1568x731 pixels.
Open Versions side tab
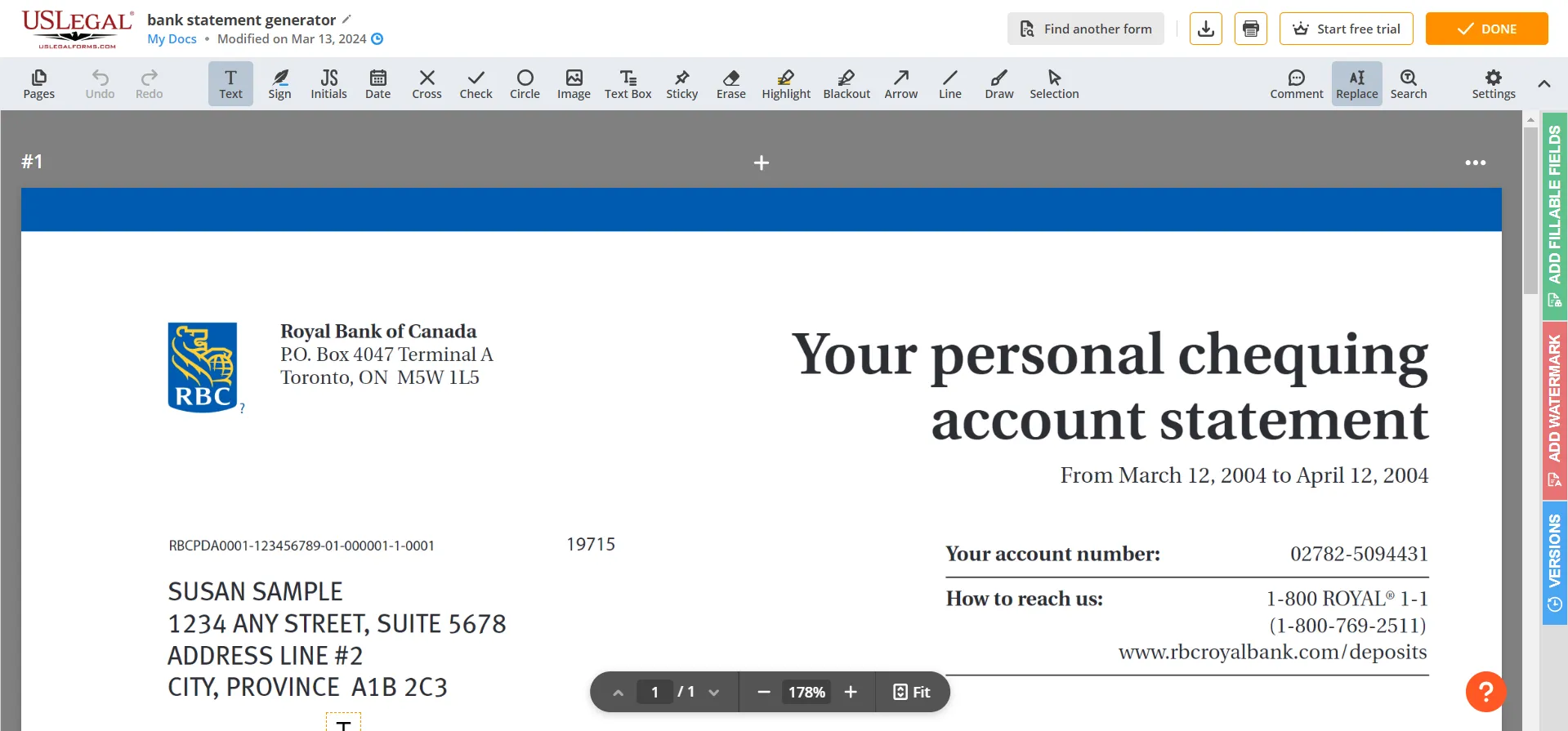point(1554,564)
